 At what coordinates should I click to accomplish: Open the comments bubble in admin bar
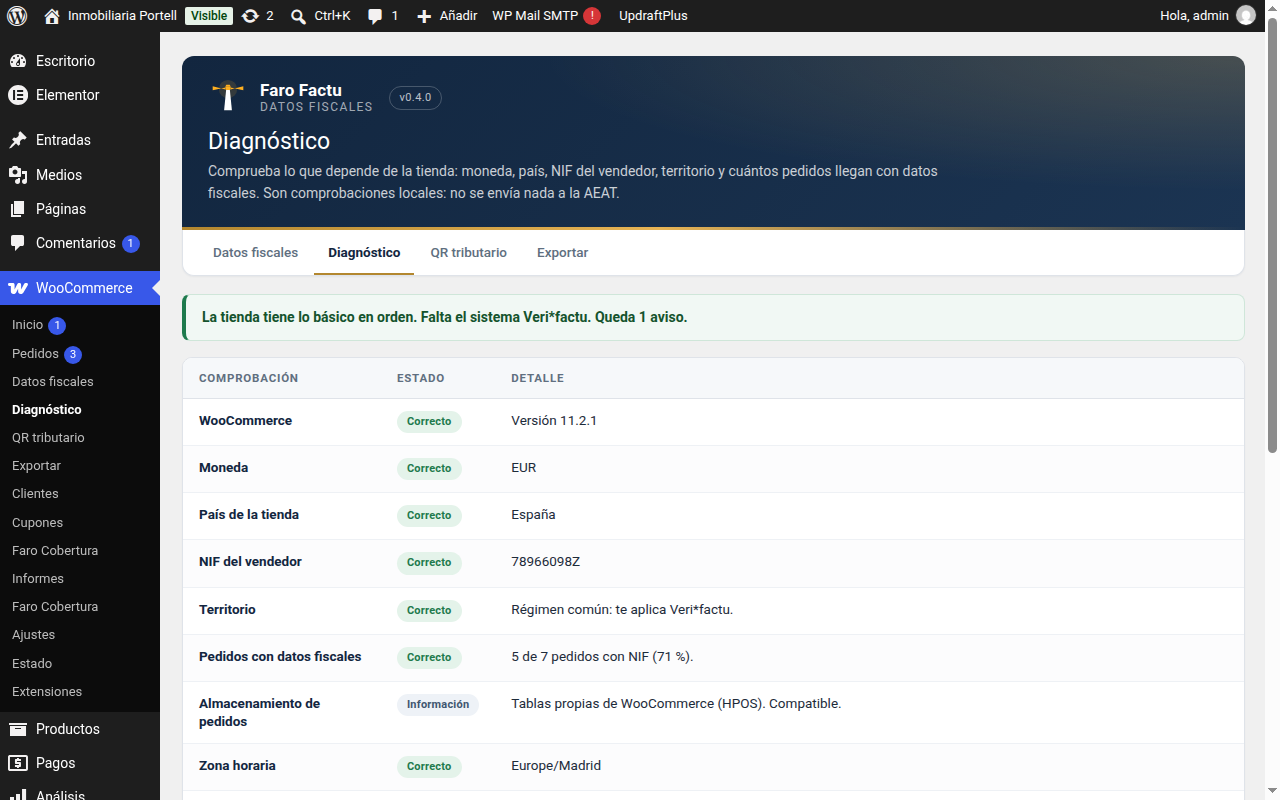click(375, 16)
